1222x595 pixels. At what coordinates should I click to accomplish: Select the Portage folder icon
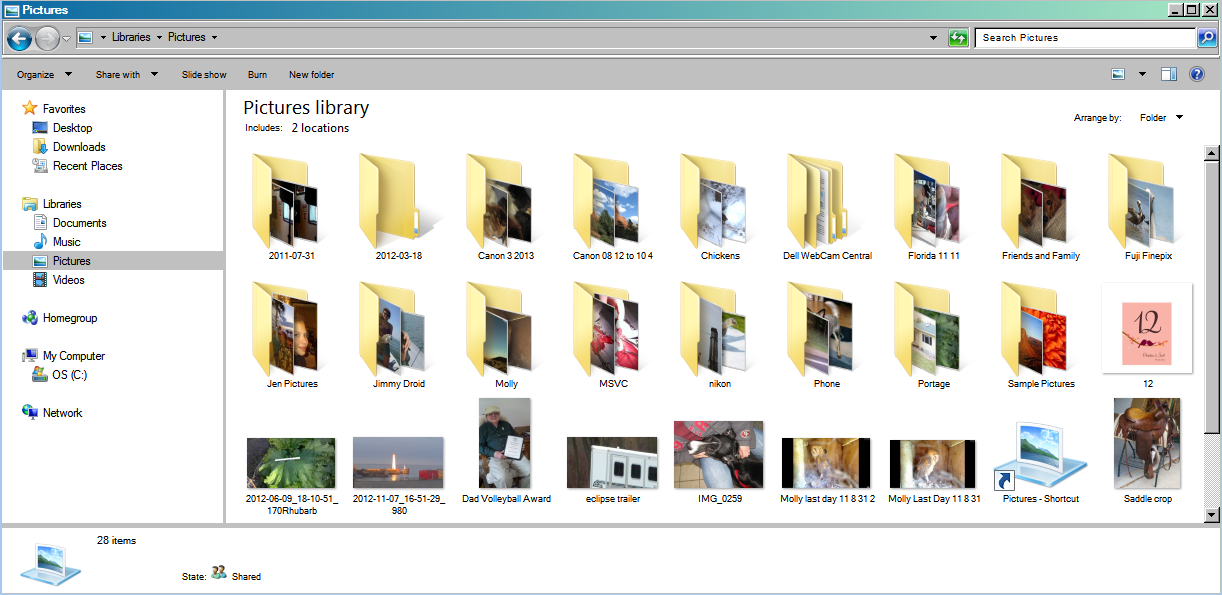(927, 329)
